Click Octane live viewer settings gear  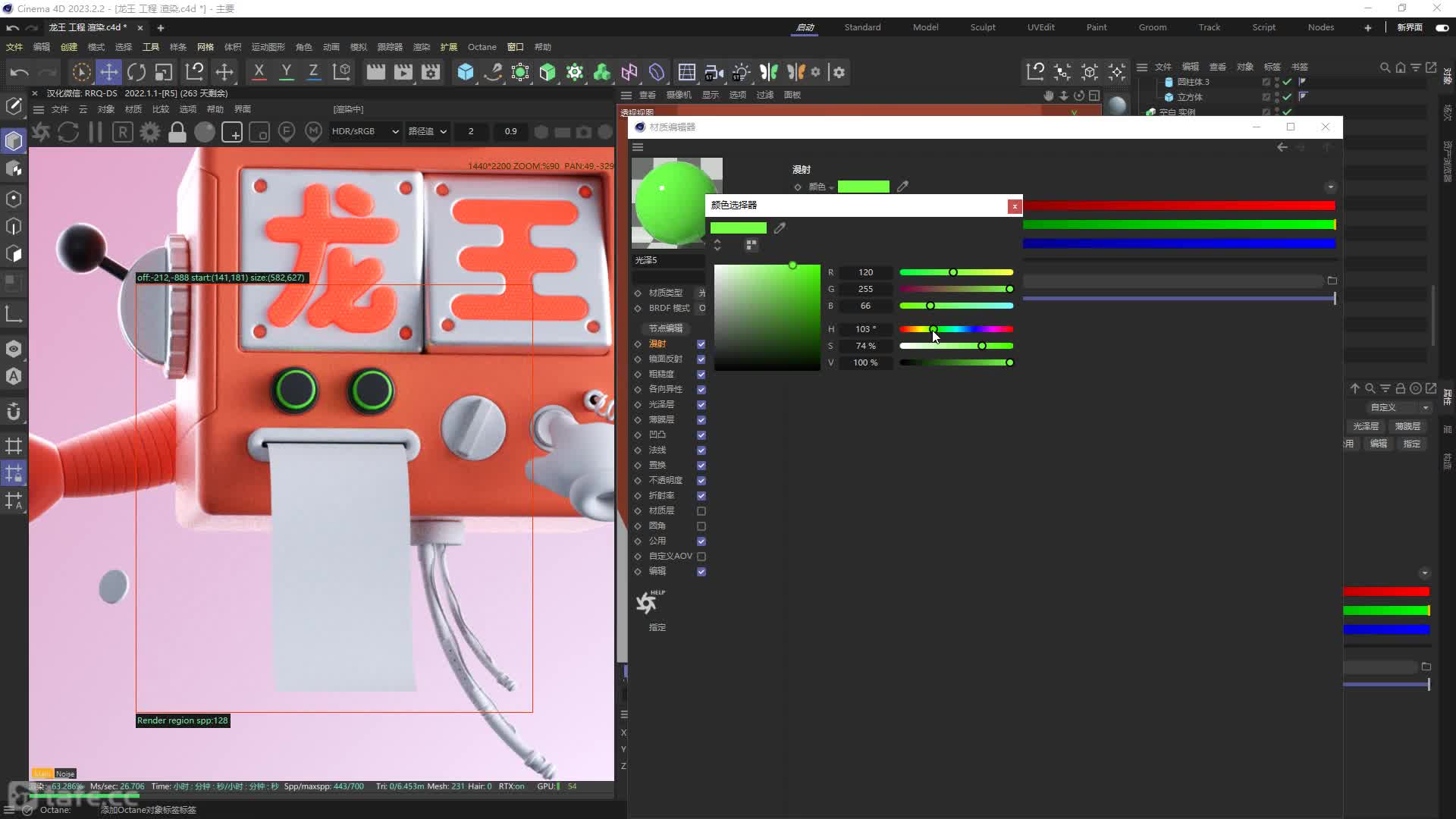point(150,132)
